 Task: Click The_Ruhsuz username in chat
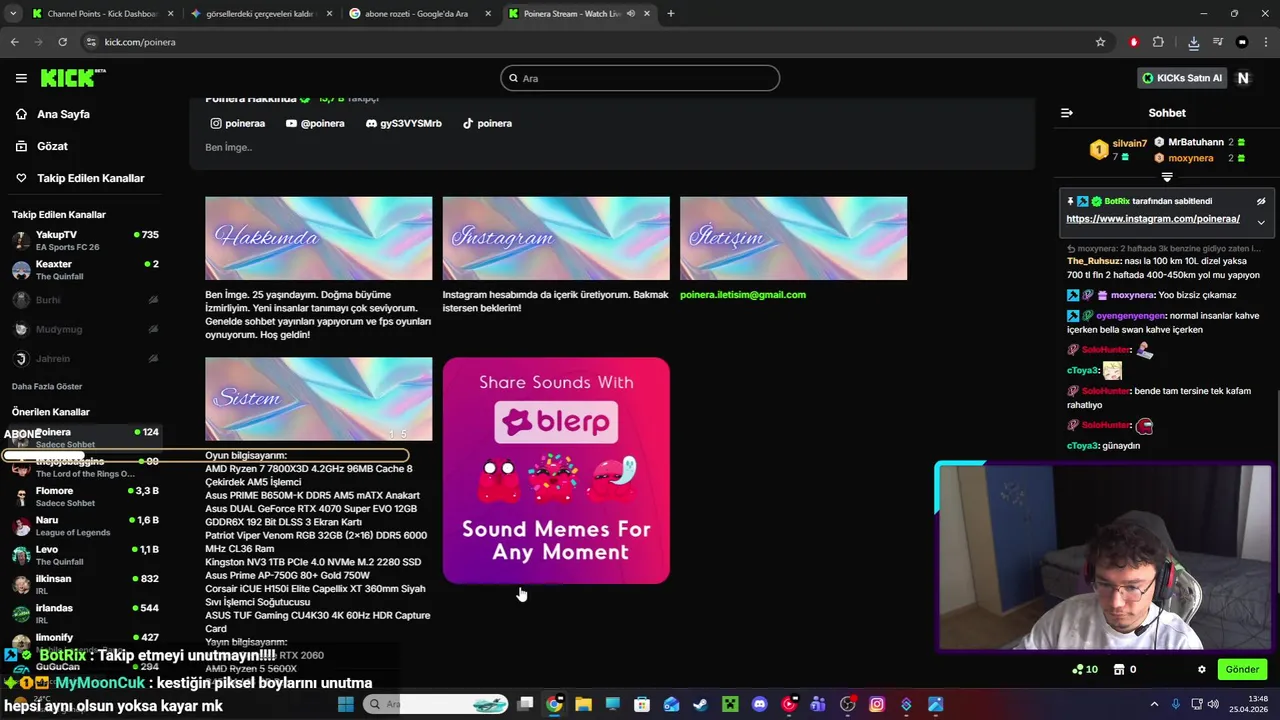[1094, 261]
